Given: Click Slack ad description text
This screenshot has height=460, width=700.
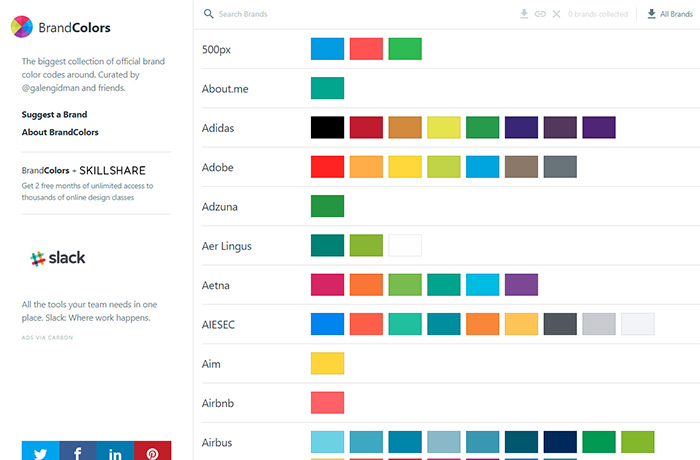Looking at the screenshot, I should 89,311.
